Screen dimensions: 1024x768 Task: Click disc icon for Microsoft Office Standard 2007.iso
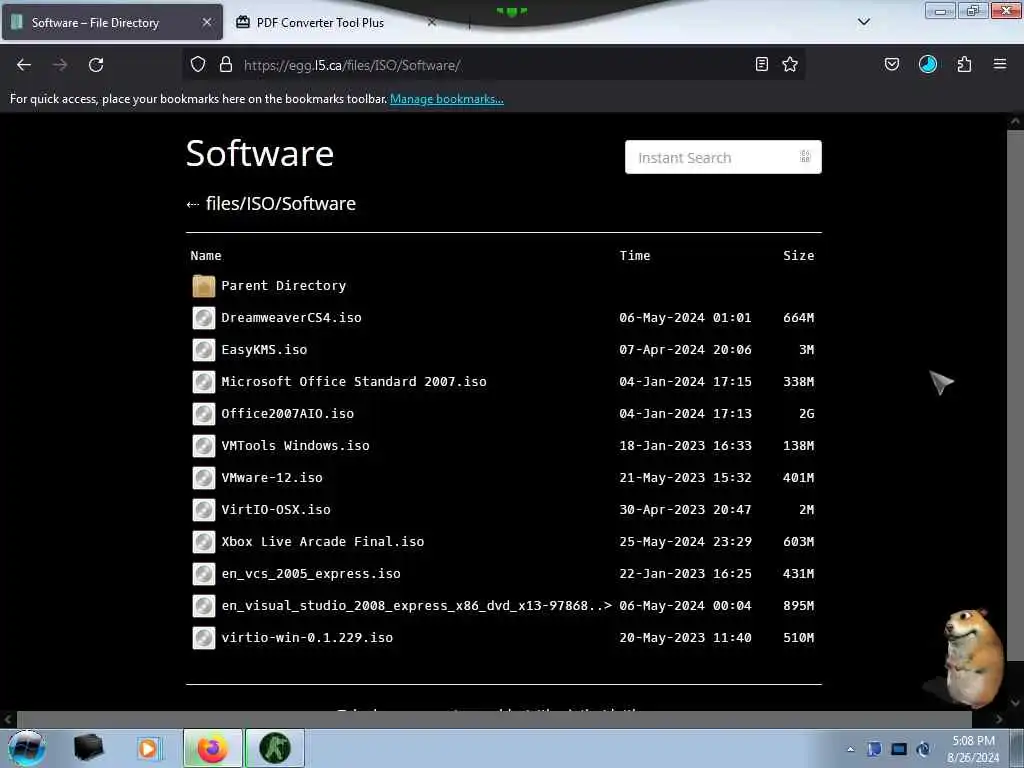[204, 382]
